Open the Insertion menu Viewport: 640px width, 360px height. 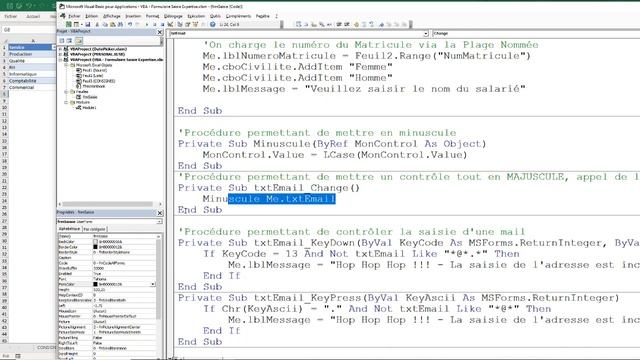coord(133,16)
